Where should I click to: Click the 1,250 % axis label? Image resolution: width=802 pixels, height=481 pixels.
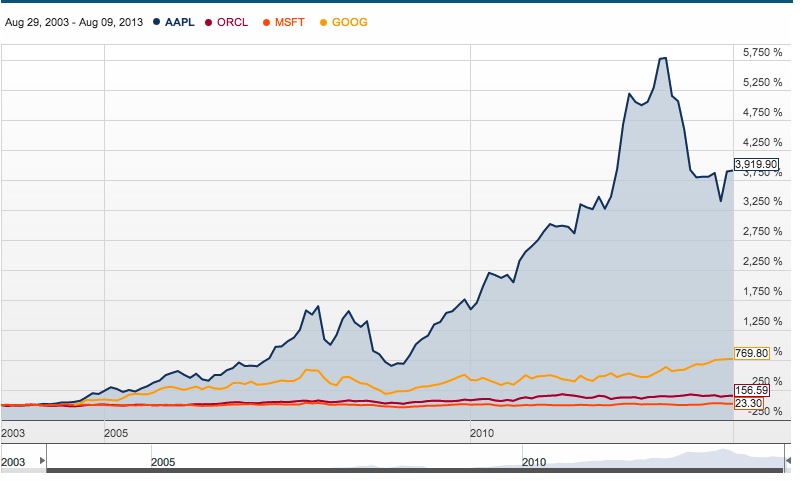(763, 321)
